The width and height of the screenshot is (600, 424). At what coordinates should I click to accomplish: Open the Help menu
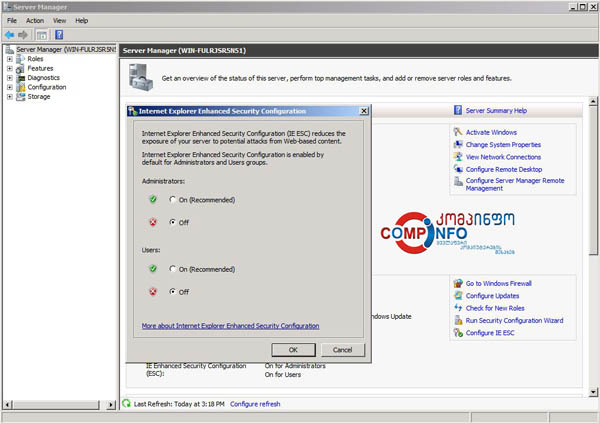[82, 21]
